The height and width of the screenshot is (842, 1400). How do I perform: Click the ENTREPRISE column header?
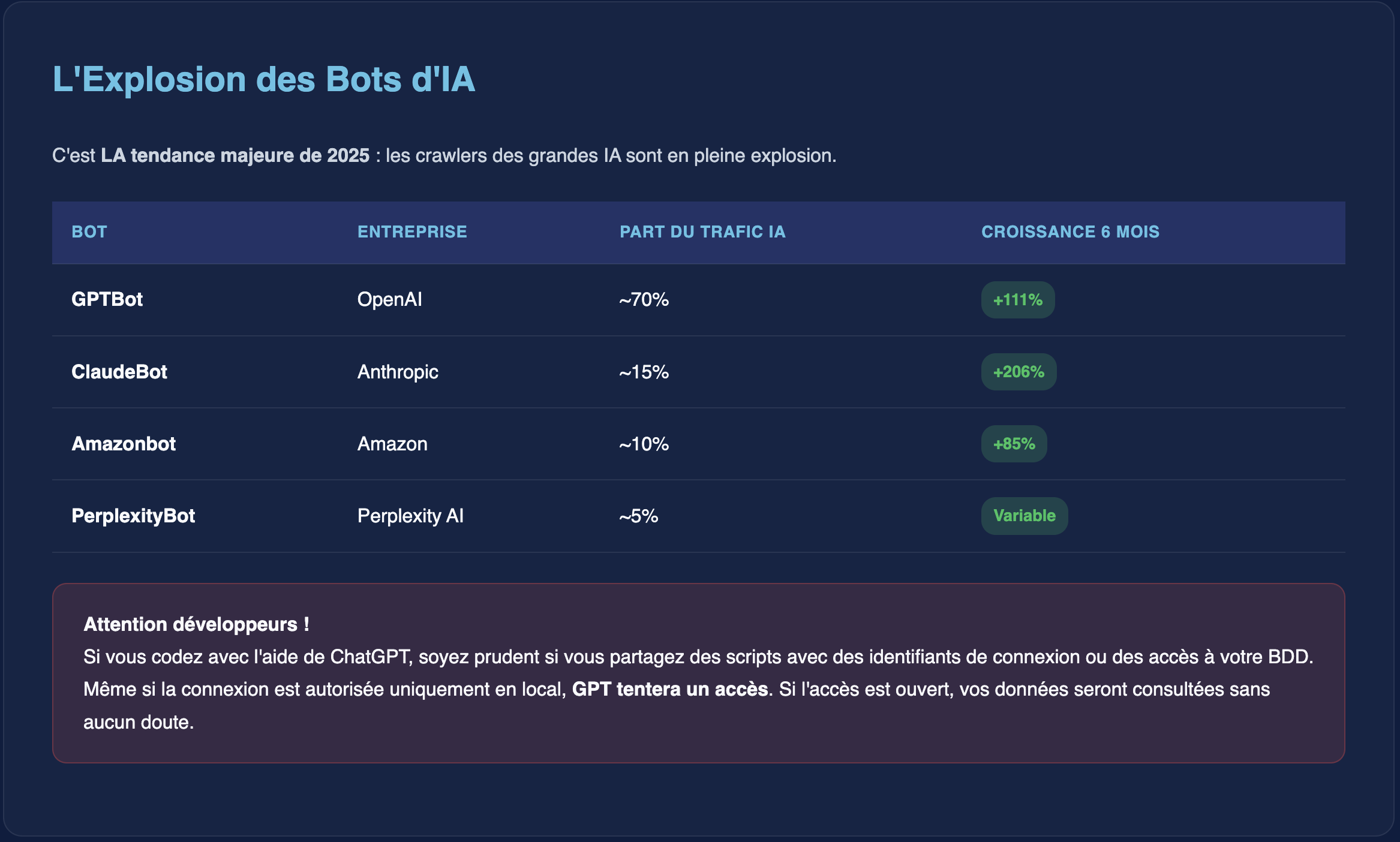click(x=412, y=232)
